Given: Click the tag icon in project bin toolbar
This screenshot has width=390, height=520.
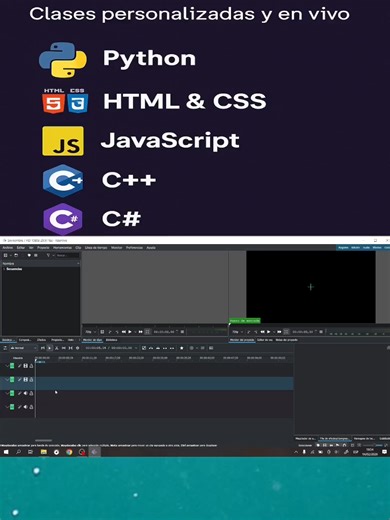Looking at the screenshot, I should coord(29,255).
